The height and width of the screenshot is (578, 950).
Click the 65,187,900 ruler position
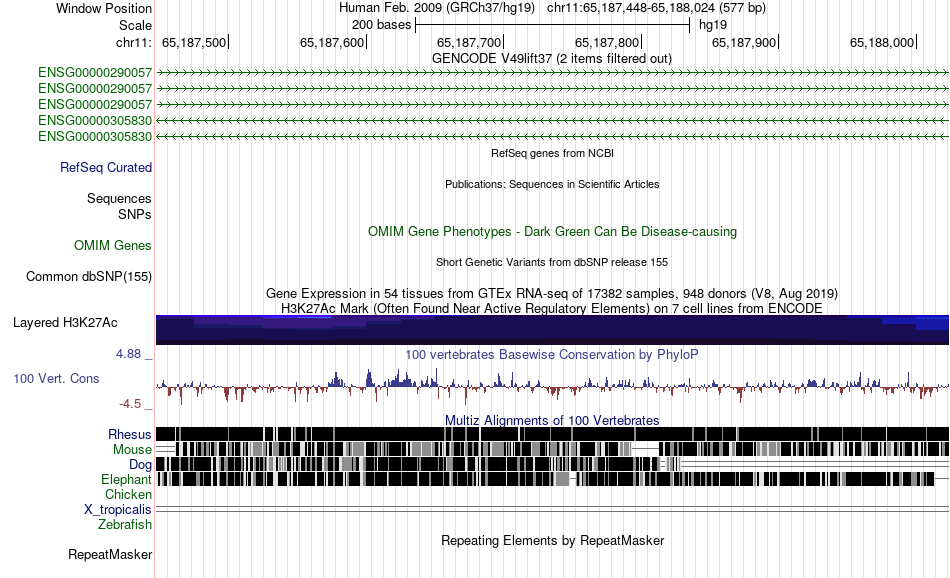(x=745, y=42)
